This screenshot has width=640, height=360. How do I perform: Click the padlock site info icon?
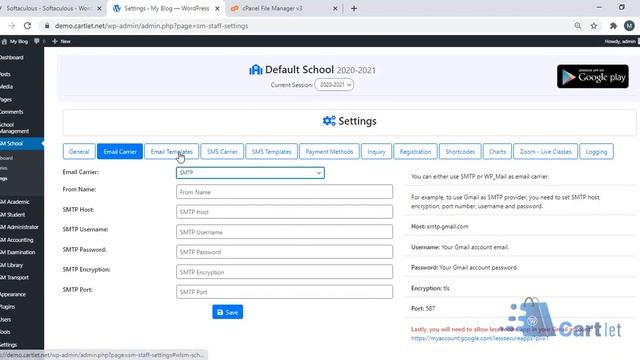47,26
